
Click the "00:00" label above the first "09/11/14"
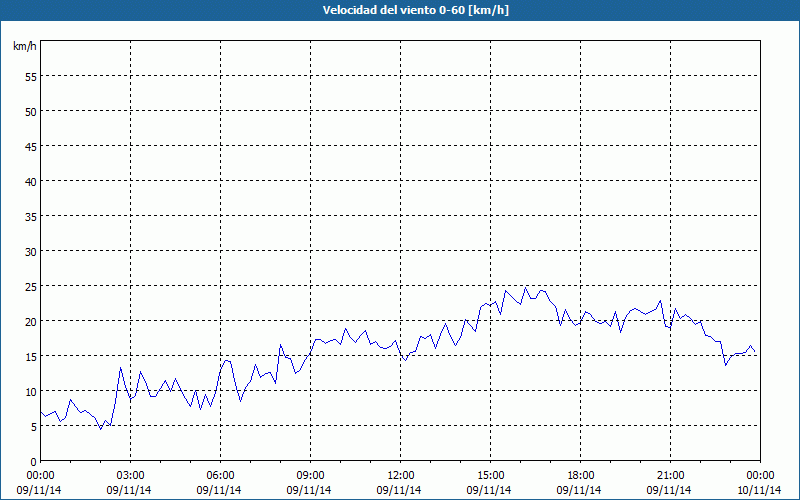point(40,476)
